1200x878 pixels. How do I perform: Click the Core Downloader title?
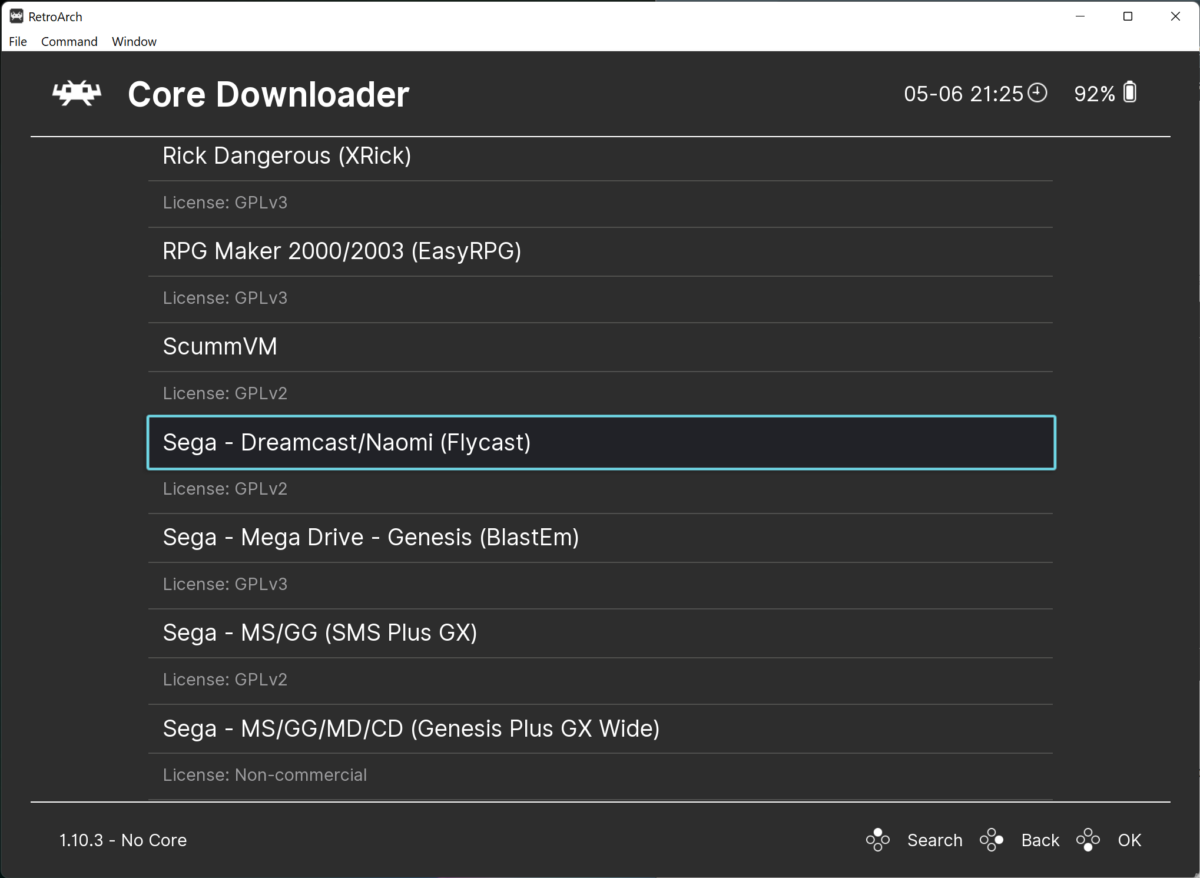[268, 94]
